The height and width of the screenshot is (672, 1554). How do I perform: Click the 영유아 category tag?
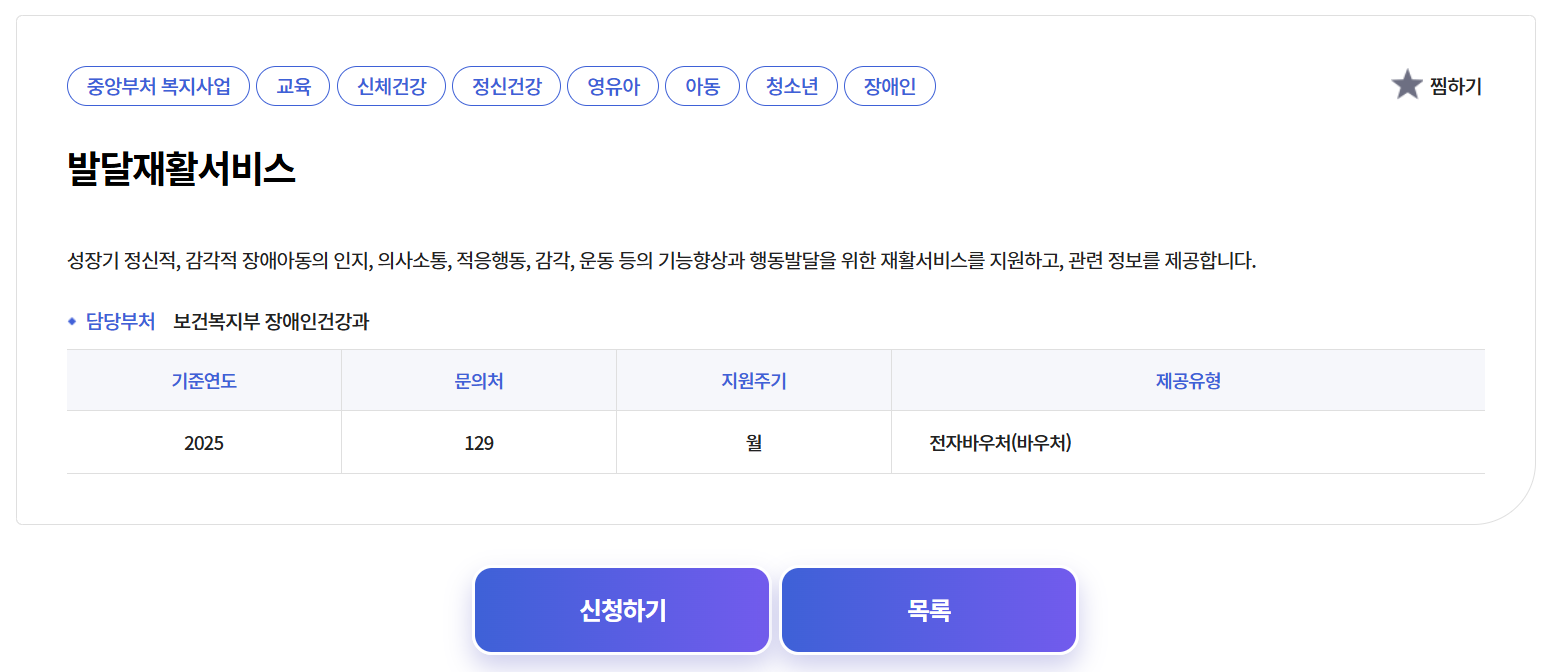pos(613,86)
